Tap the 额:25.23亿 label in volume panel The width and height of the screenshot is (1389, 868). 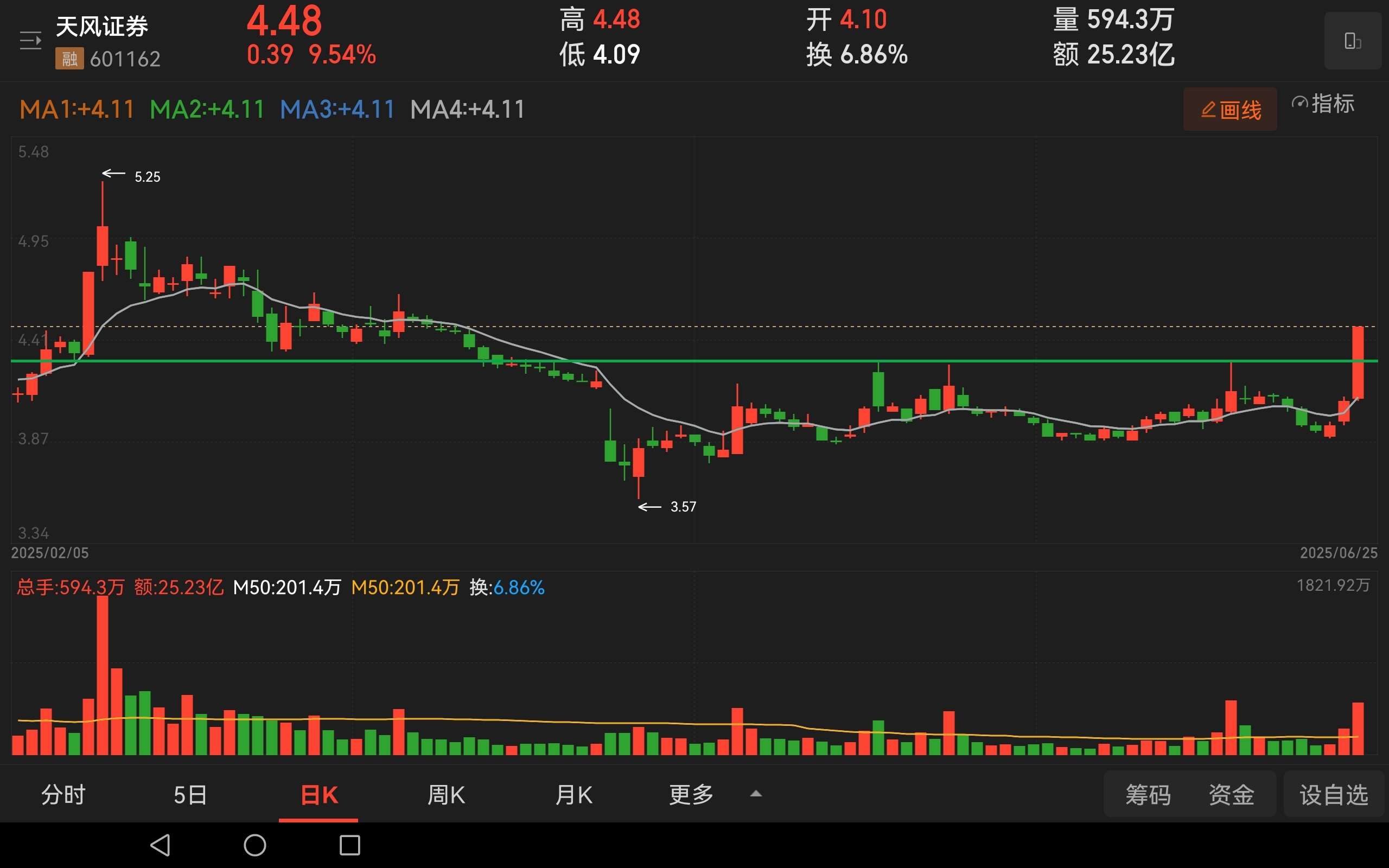pyautogui.click(x=179, y=588)
